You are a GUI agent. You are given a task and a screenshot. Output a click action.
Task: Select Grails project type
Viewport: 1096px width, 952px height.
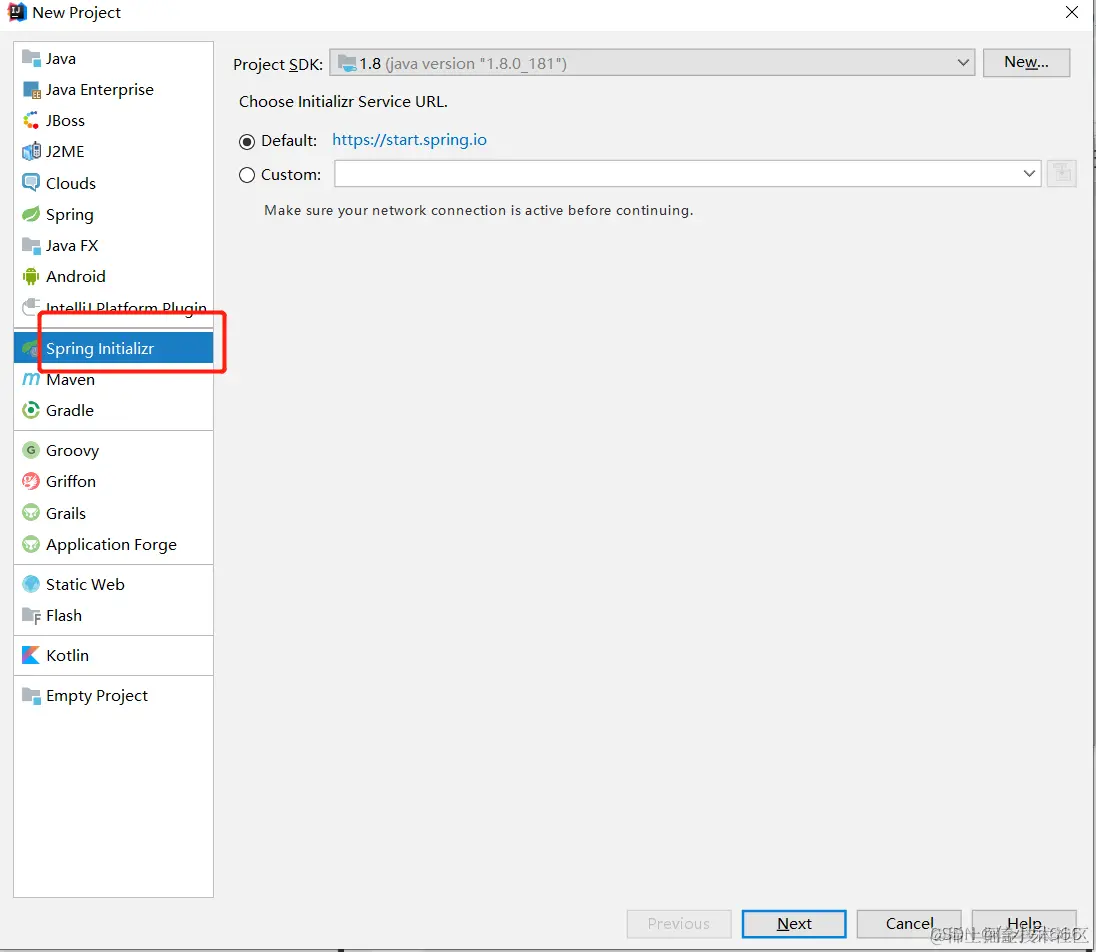(113, 513)
